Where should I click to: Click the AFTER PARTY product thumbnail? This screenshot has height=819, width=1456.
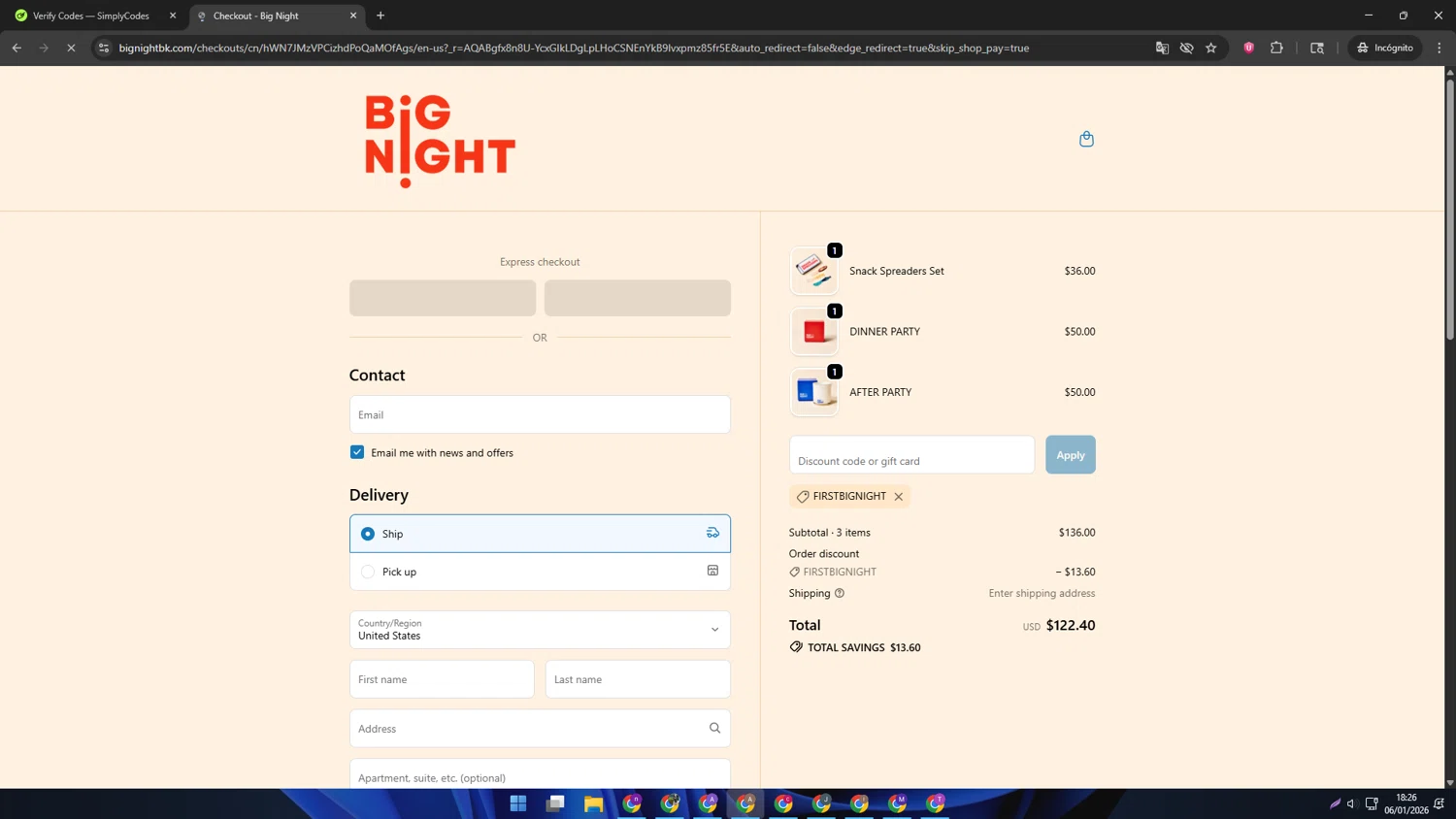coord(813,392)
